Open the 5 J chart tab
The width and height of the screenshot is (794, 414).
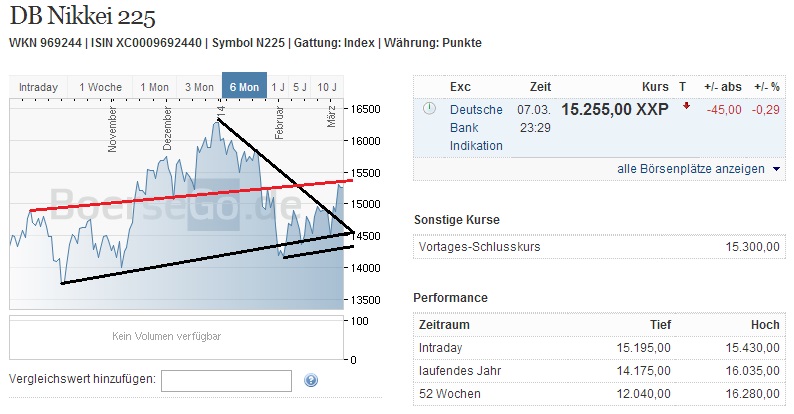300,87
